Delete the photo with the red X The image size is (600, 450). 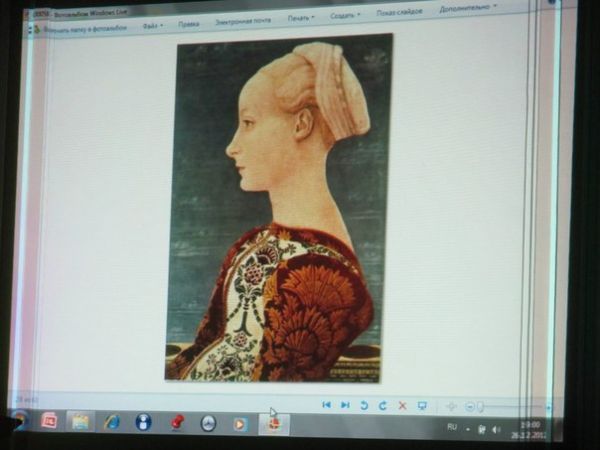(x=402, y=406)
